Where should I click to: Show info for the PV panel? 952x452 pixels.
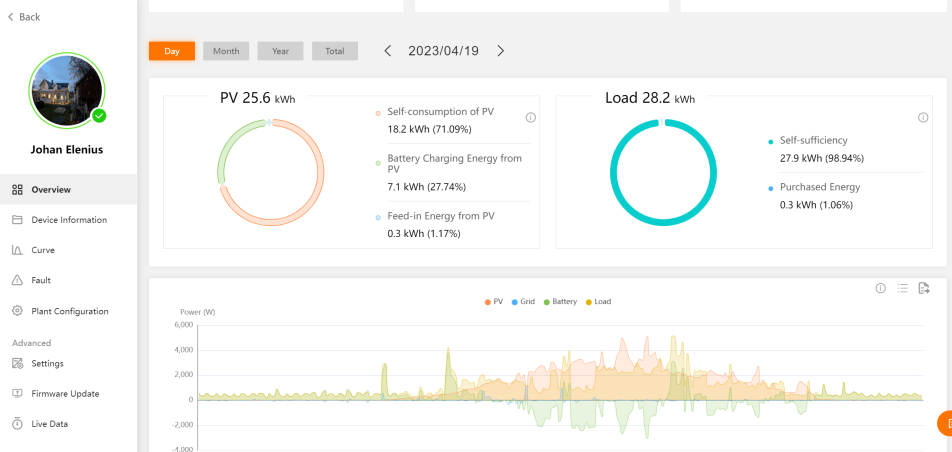[x=531, y=118]
